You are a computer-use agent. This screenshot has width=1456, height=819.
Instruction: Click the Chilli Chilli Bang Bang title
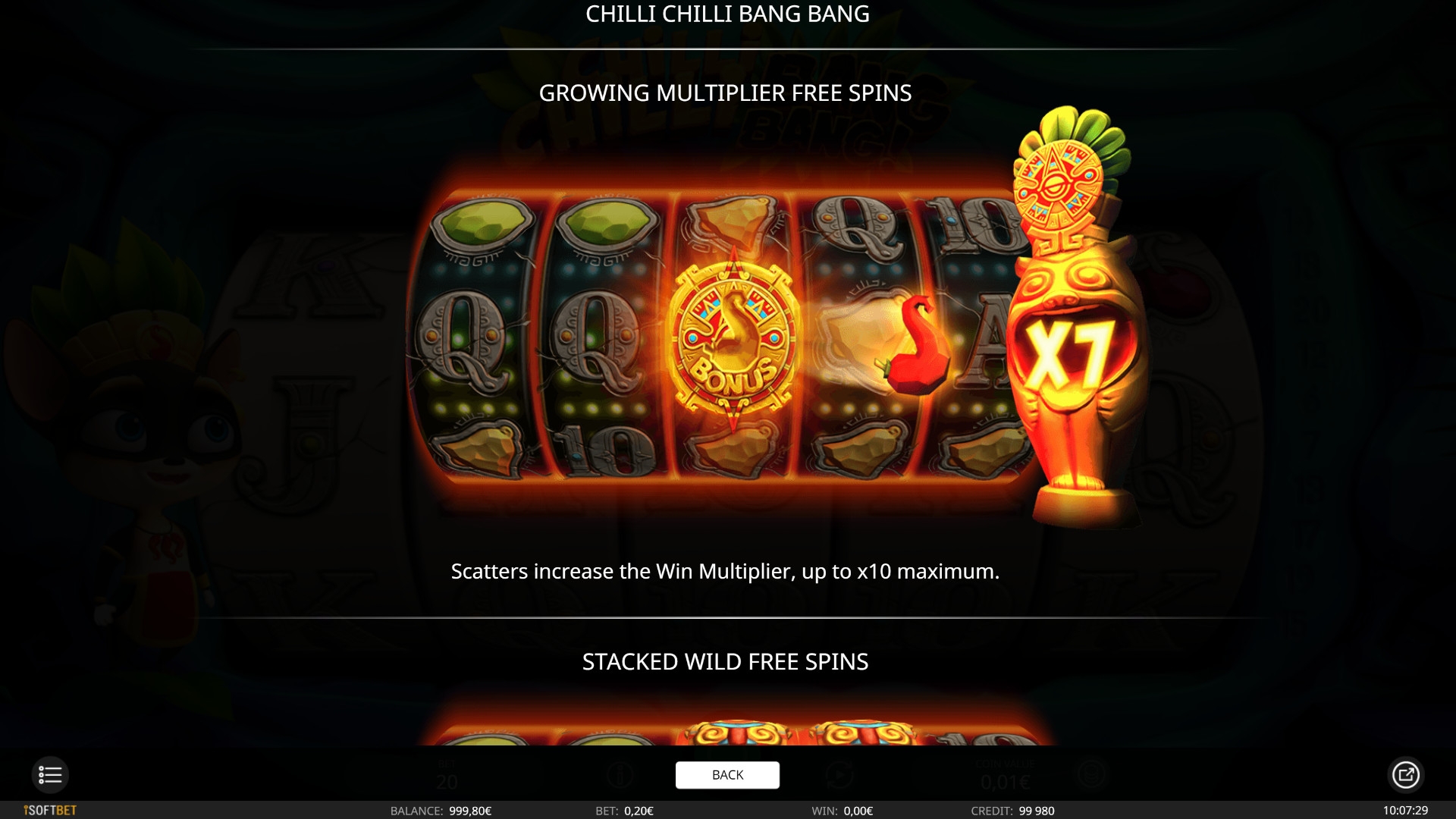coord(727,14)
